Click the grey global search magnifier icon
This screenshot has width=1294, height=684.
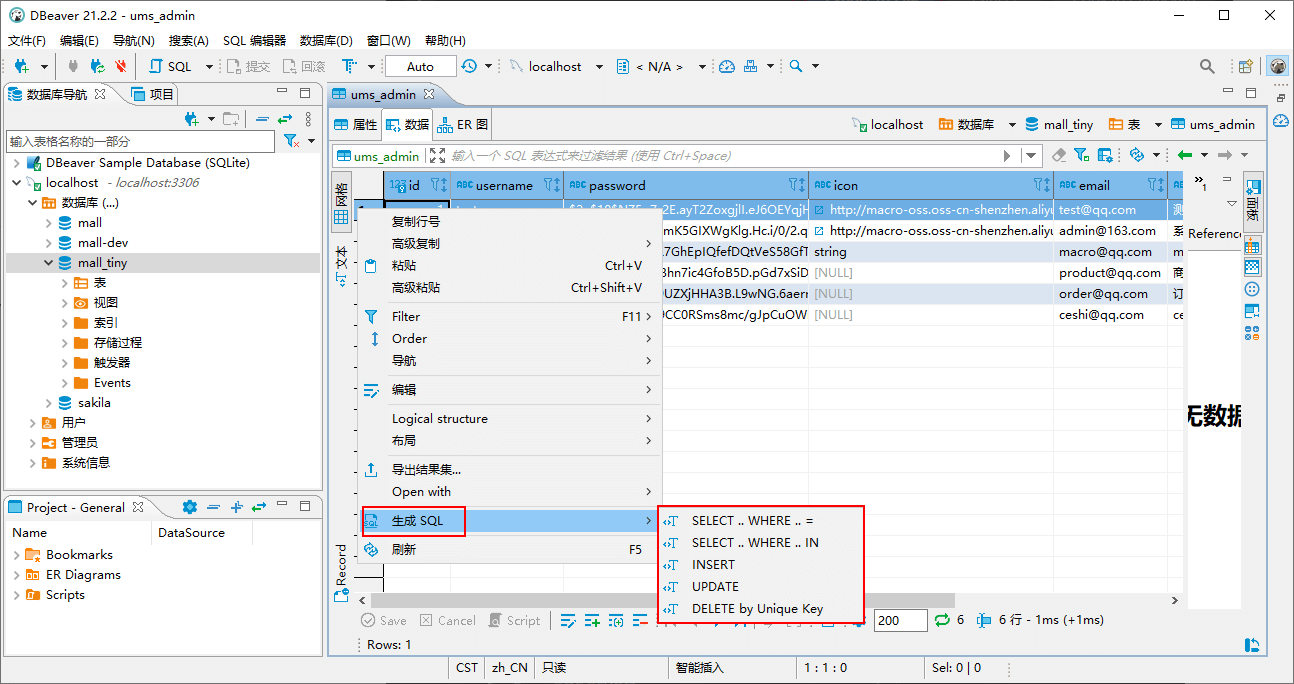[x=1208, y=67]
